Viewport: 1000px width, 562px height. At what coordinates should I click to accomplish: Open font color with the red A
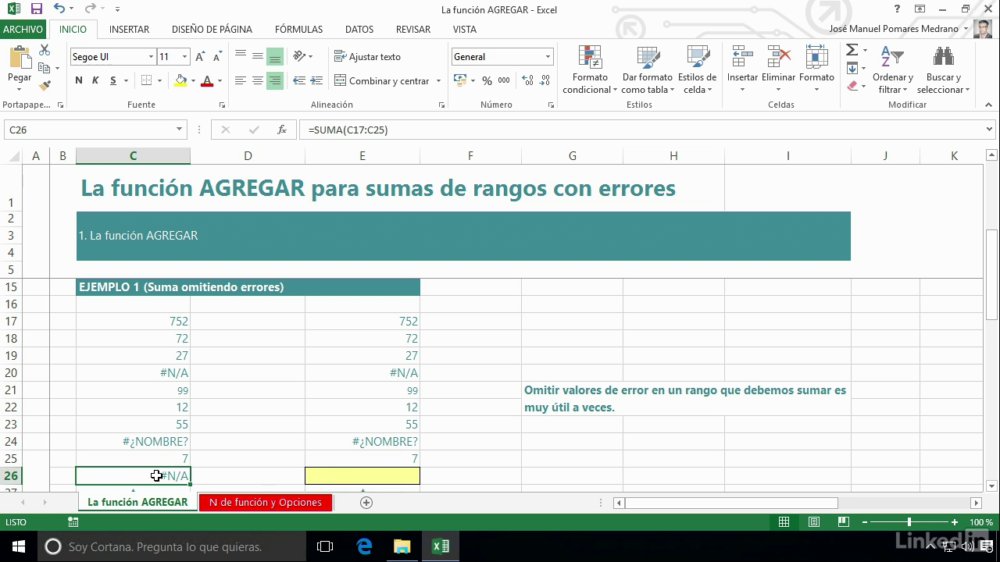pos(207,81)
